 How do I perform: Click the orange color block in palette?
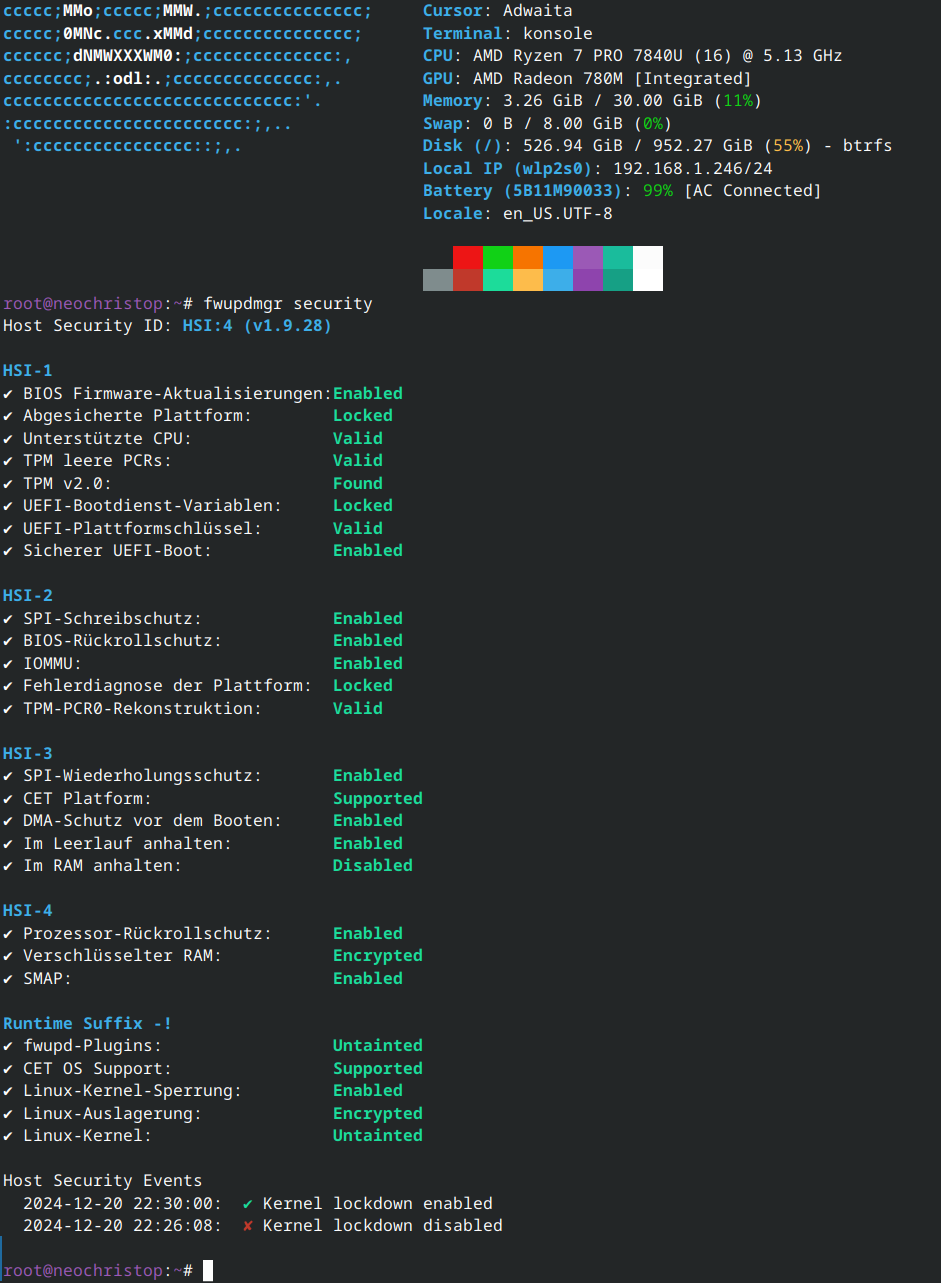tap(528, 257)
